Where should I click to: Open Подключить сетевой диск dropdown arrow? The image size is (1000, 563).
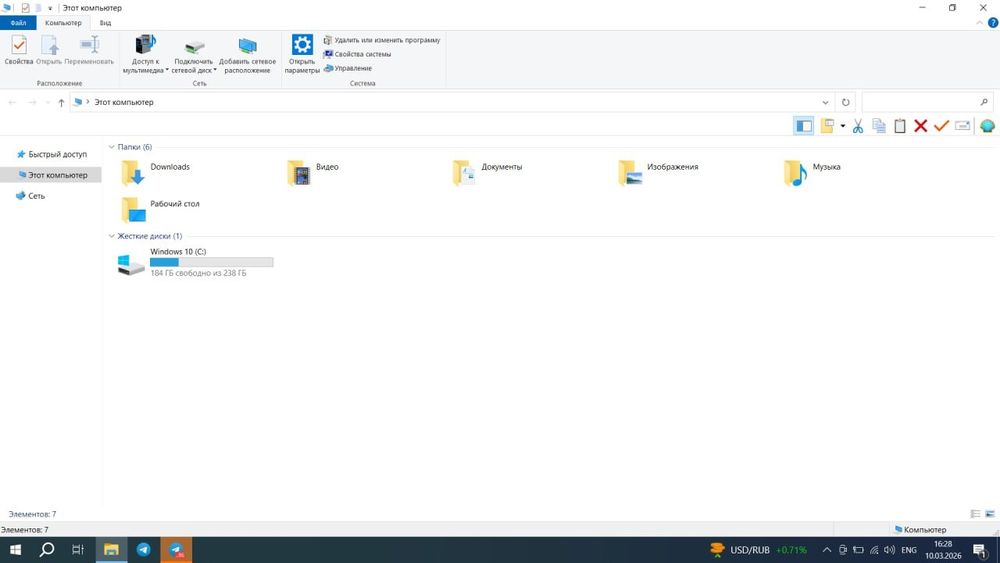(x=215, y=70)
